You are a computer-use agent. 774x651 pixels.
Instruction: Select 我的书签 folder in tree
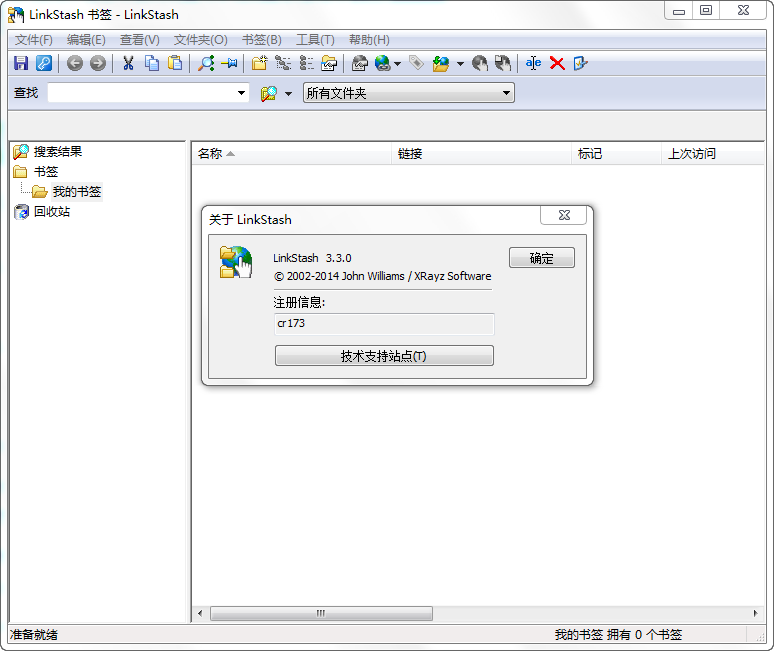coord(77,191)
